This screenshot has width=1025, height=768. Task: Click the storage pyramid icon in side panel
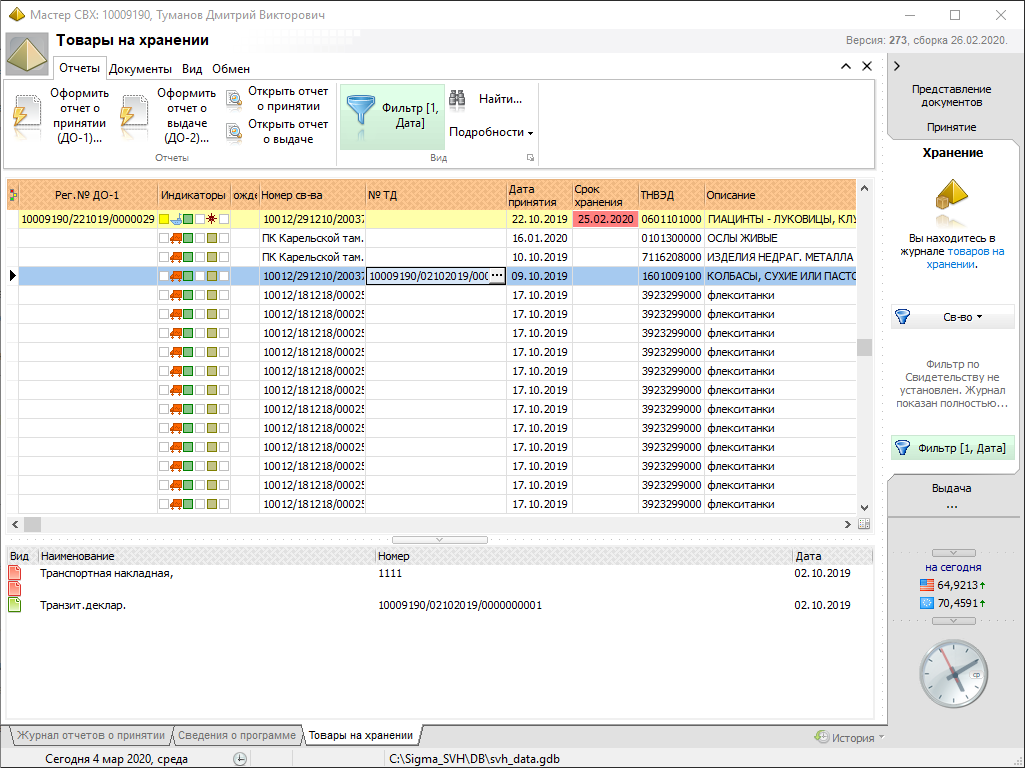pos(952,195)
